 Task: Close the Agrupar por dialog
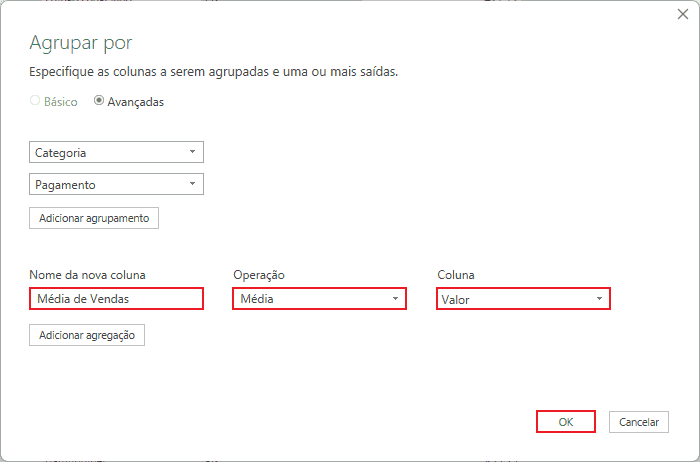[x=683, y=14]
